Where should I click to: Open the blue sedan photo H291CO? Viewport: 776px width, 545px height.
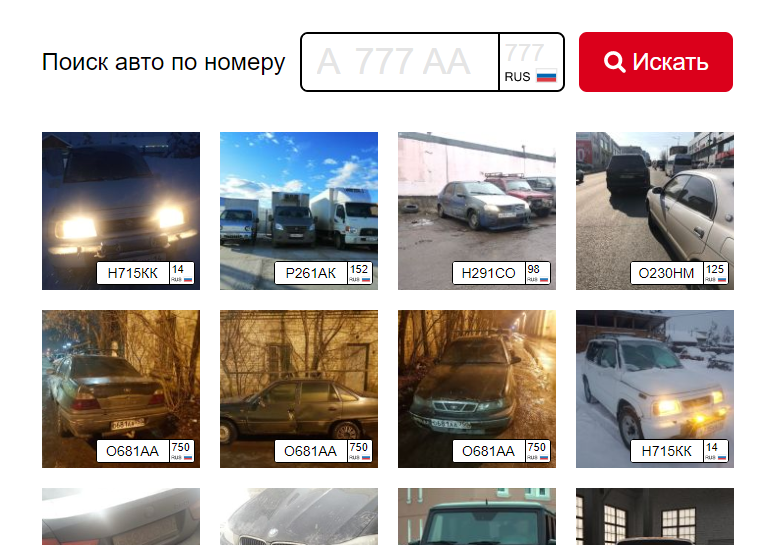click(x=477, y=210)
